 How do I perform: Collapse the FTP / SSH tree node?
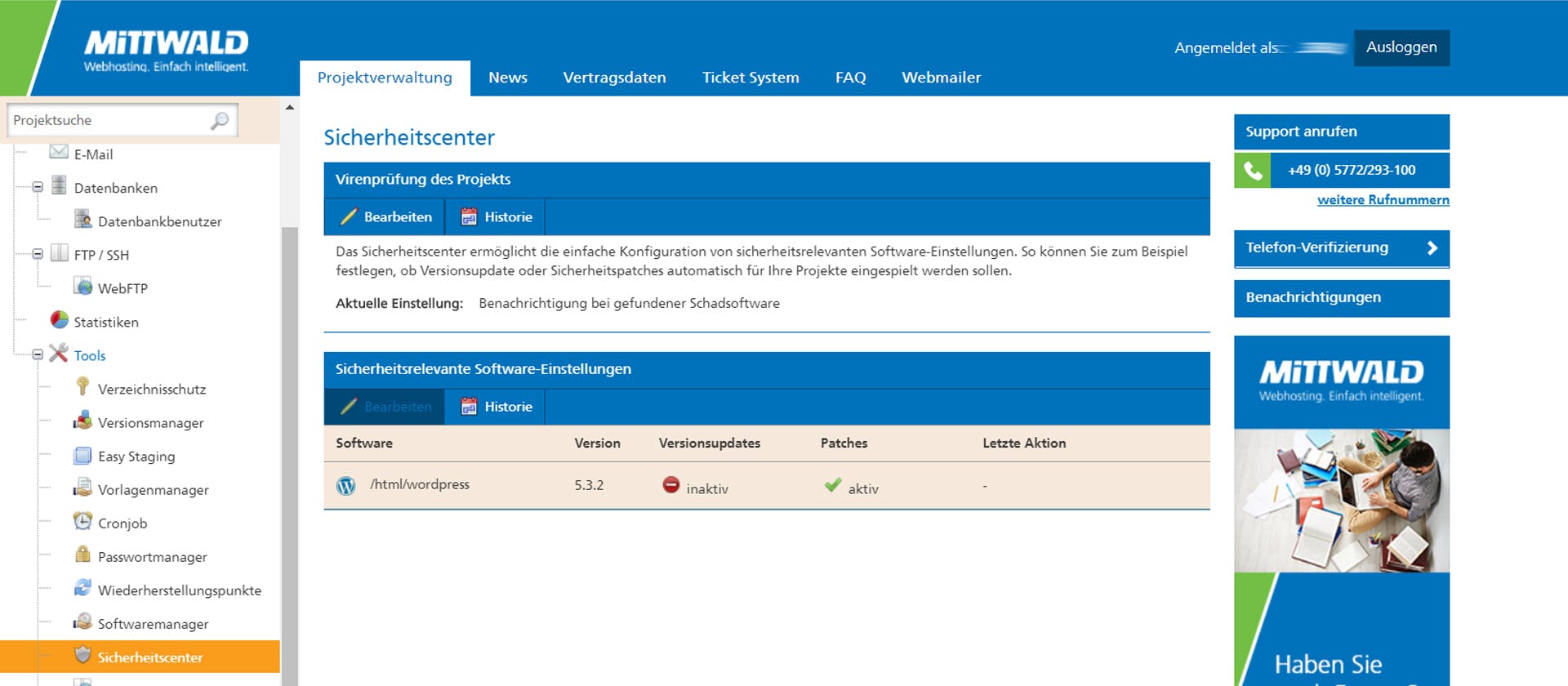tap(38, 254)
